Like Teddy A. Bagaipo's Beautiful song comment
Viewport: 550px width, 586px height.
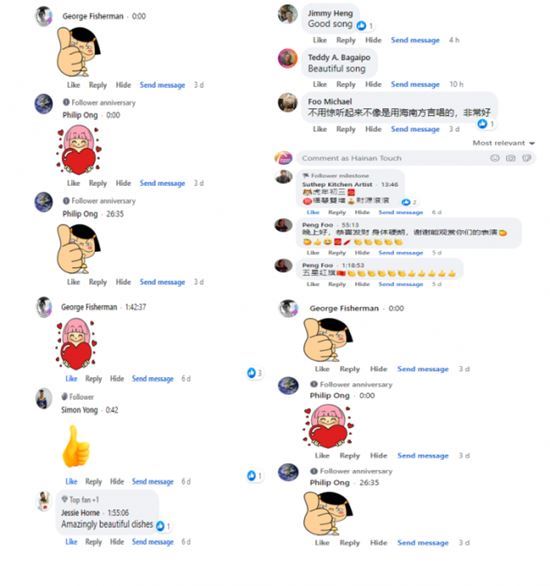[x=319, y=84]
